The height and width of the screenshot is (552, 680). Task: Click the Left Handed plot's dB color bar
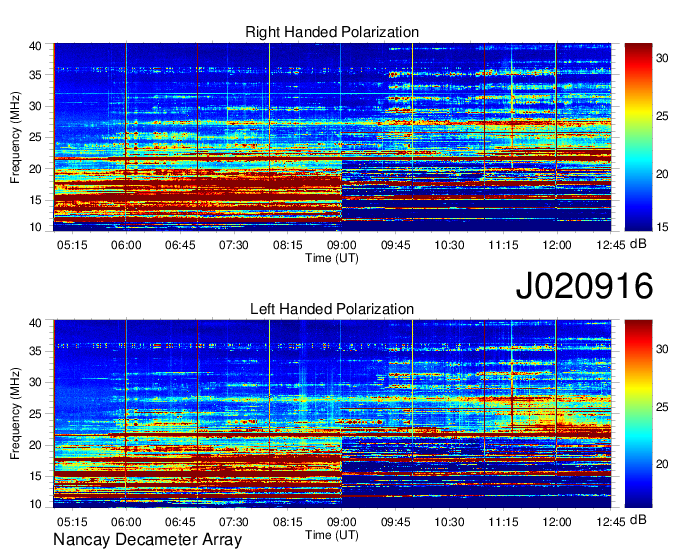(638, 414)
